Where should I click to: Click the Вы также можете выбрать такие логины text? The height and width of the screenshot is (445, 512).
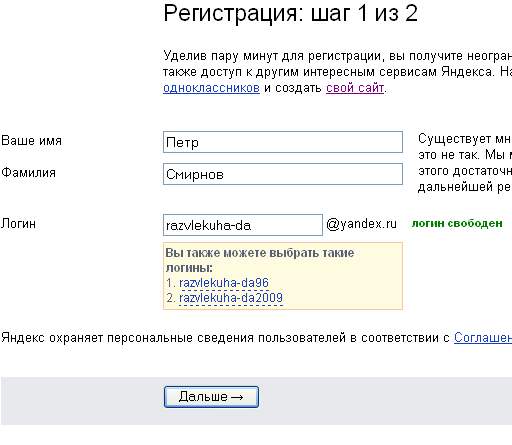260,260
